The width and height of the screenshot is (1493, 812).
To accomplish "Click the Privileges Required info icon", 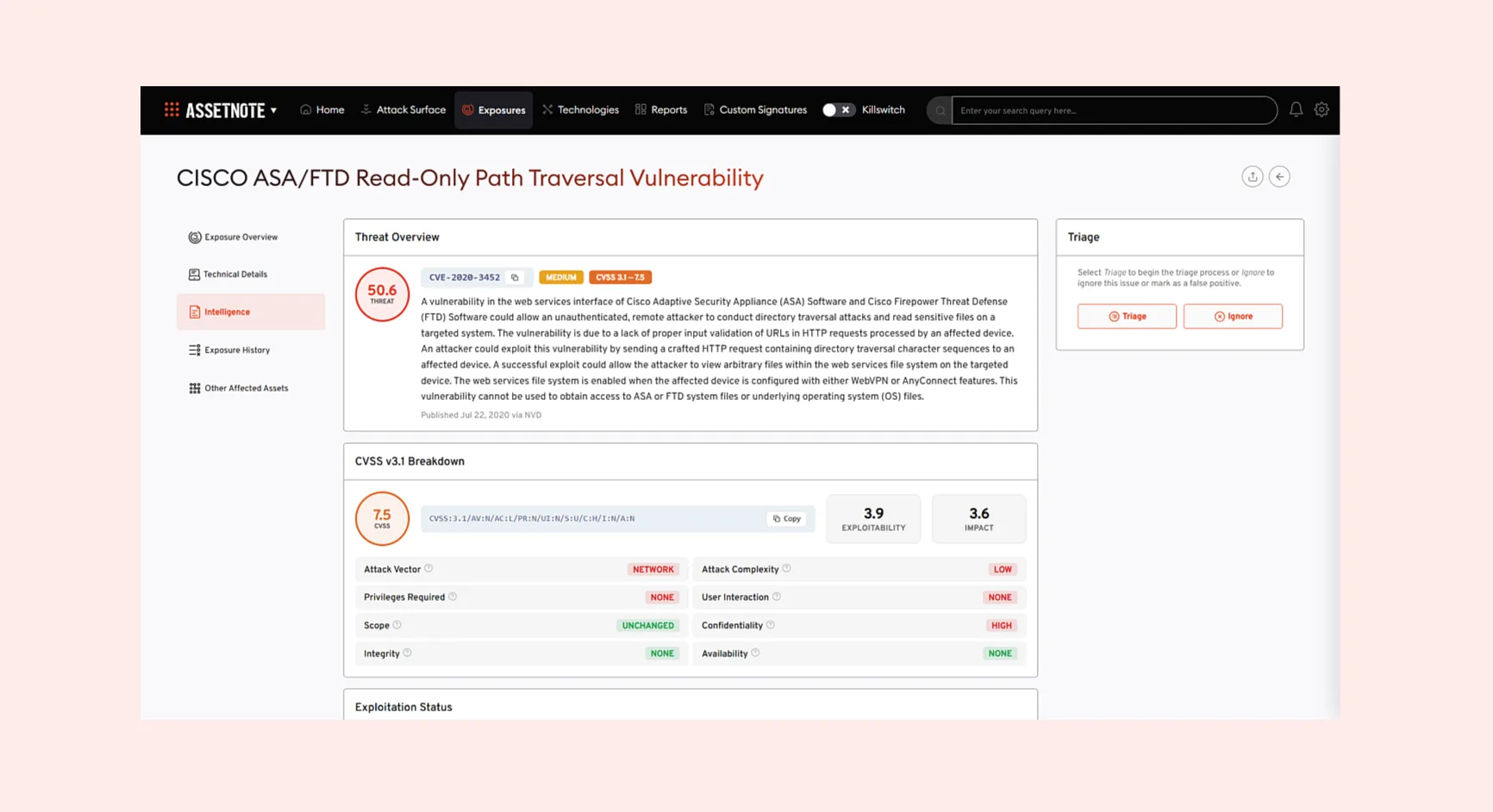I will [x=453, y=597].
